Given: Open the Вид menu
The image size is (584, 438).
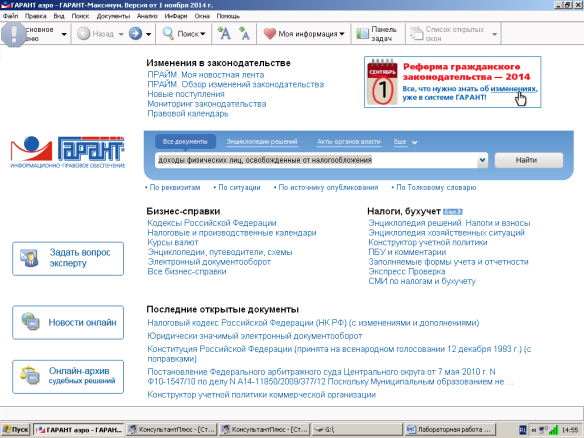Looking at the screenshot, I should click(59, 16).
